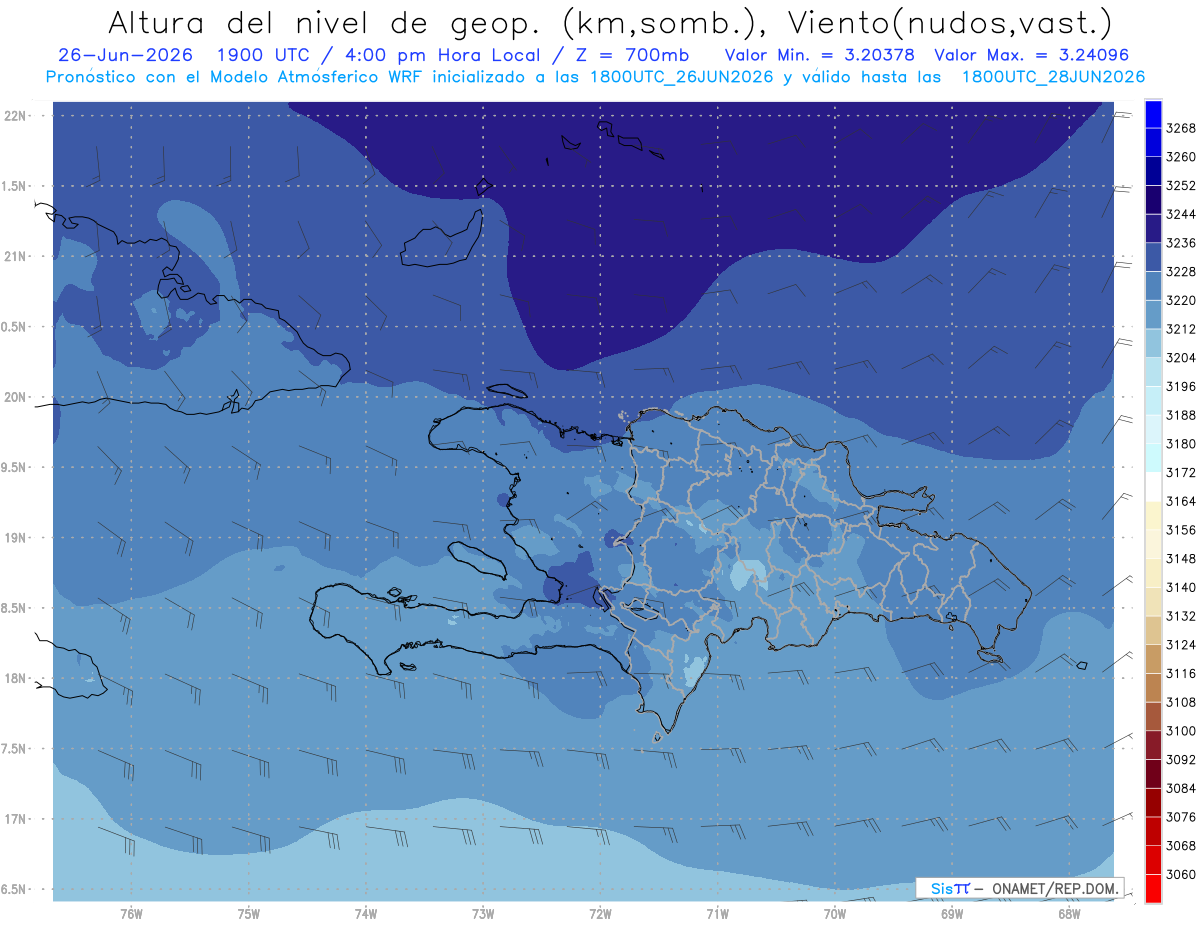Click the 22N latitude label
Image resolution: width=1200 pixels, height=927 pixels.
16,116
